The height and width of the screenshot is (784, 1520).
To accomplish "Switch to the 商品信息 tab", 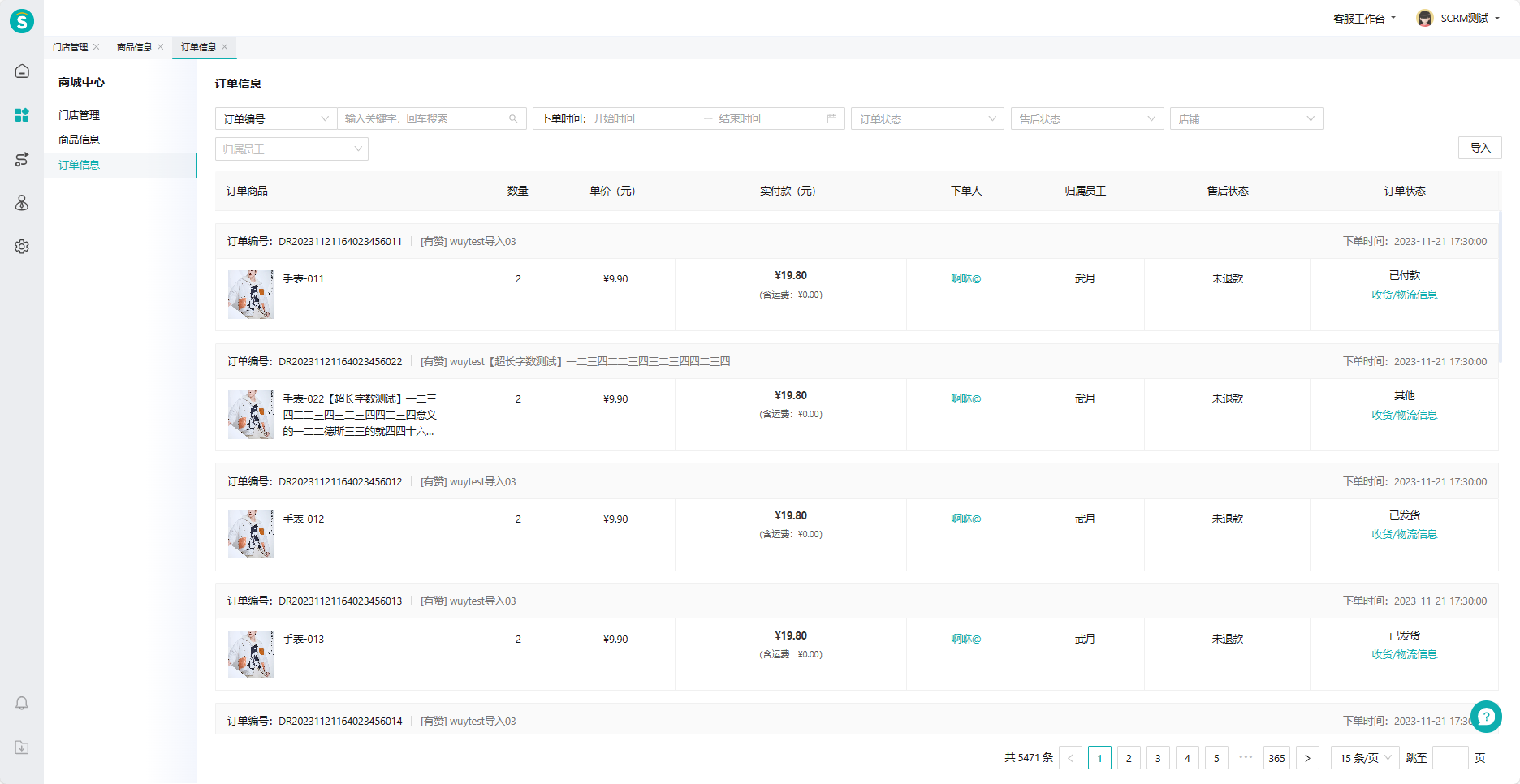I will point(135,47).
